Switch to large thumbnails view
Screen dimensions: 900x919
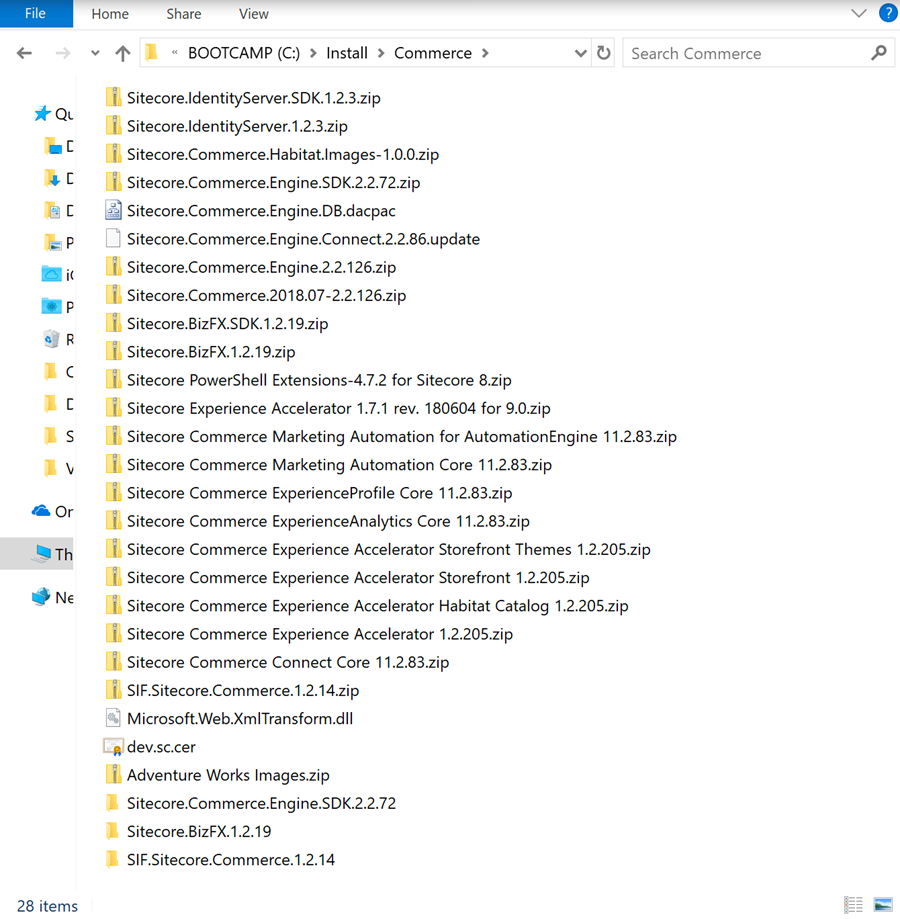(x=883, y=904)
